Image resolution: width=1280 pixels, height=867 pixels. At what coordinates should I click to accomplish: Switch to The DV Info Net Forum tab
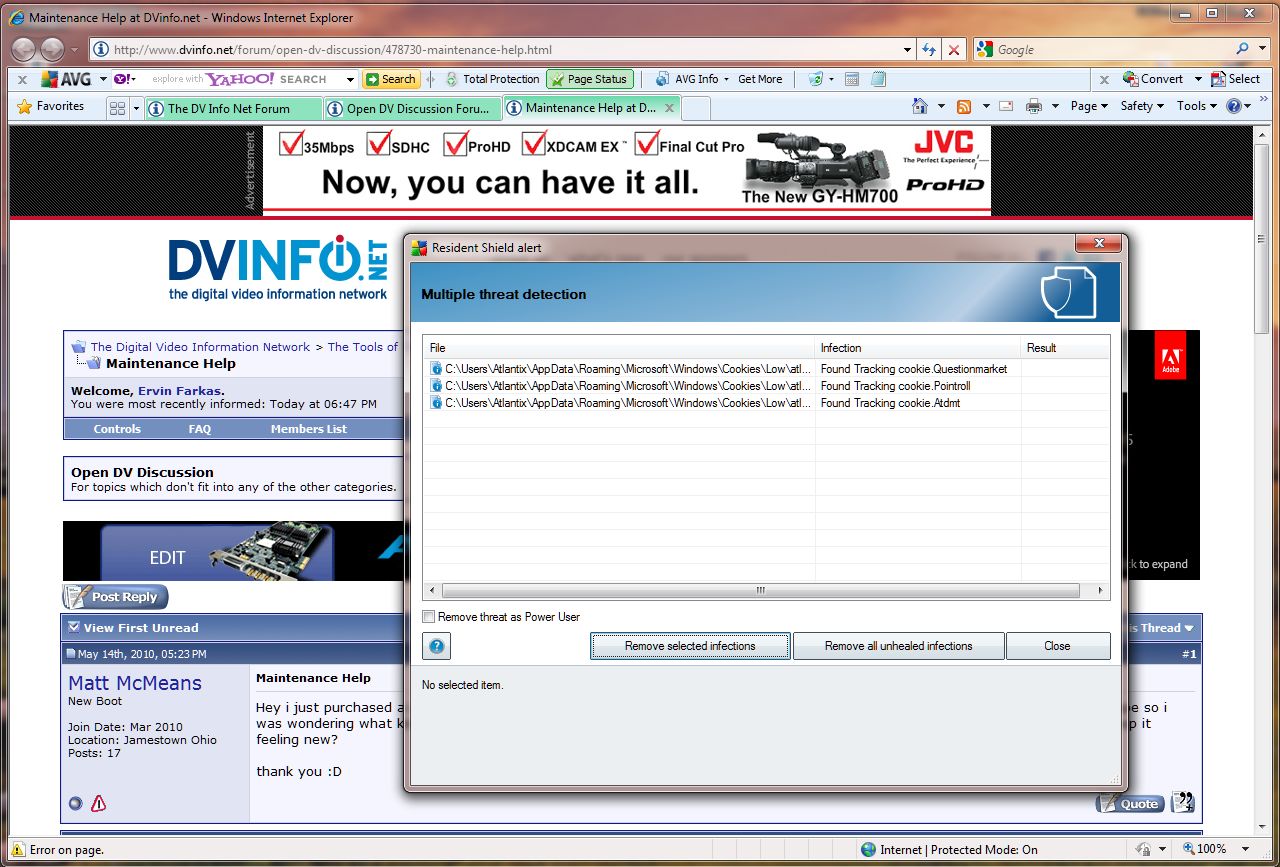pyautogui.click(x=232, y=108)
